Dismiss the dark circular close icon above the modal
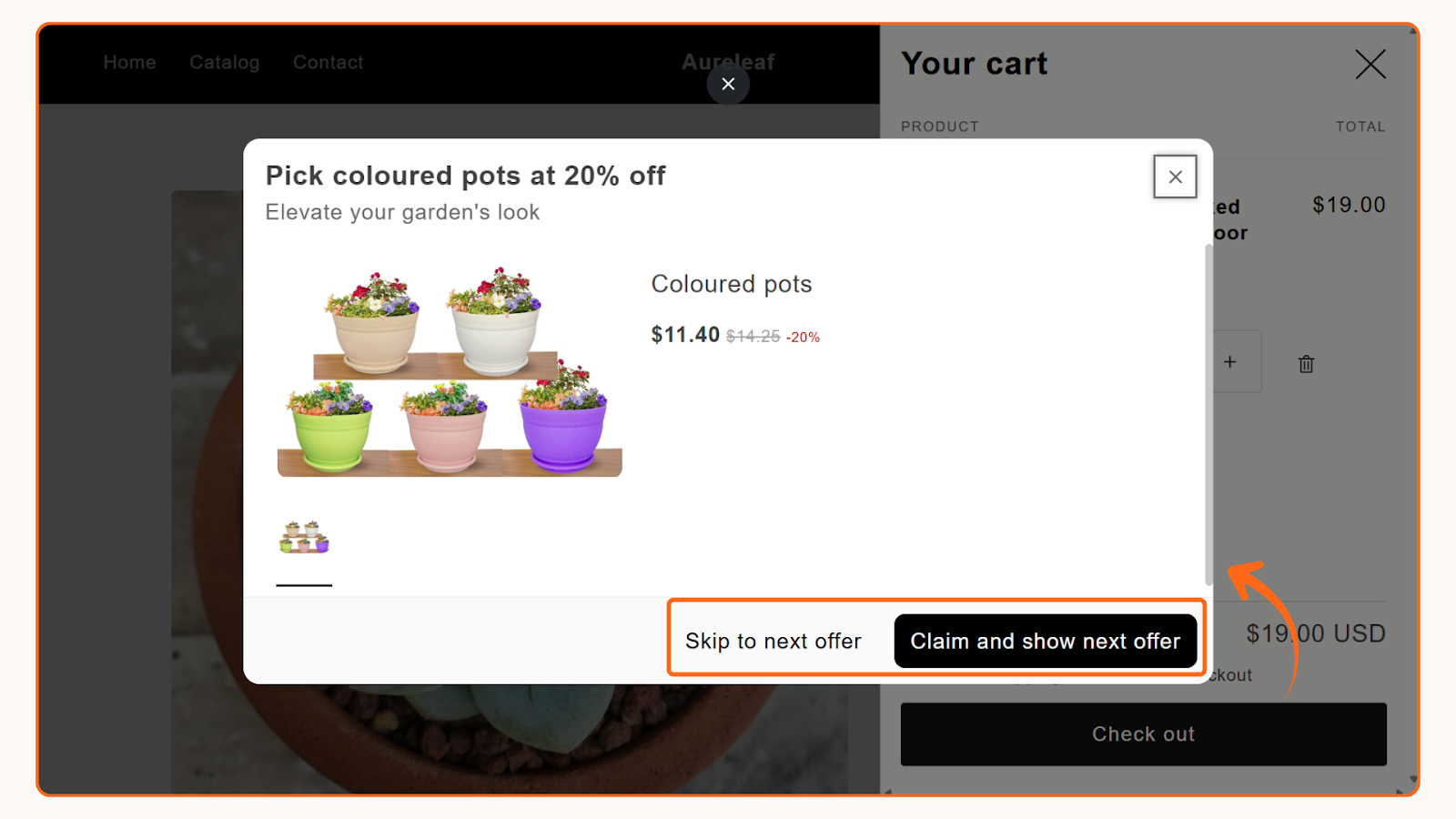This screenshot has height=819, width=1456. [728, 84]
